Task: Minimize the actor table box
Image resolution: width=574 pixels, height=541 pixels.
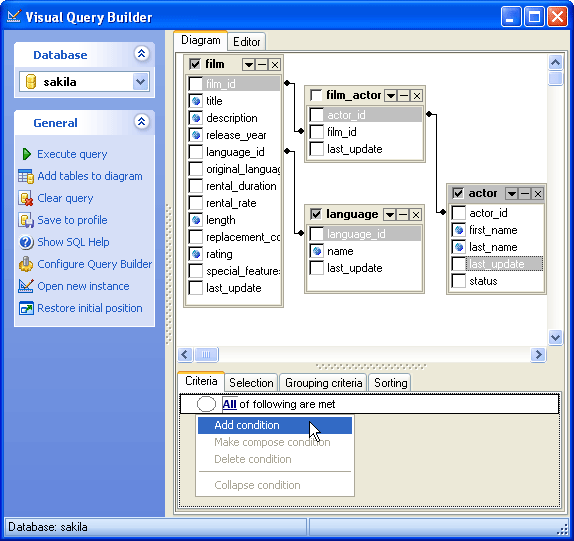Action: (x=525, y=194)
